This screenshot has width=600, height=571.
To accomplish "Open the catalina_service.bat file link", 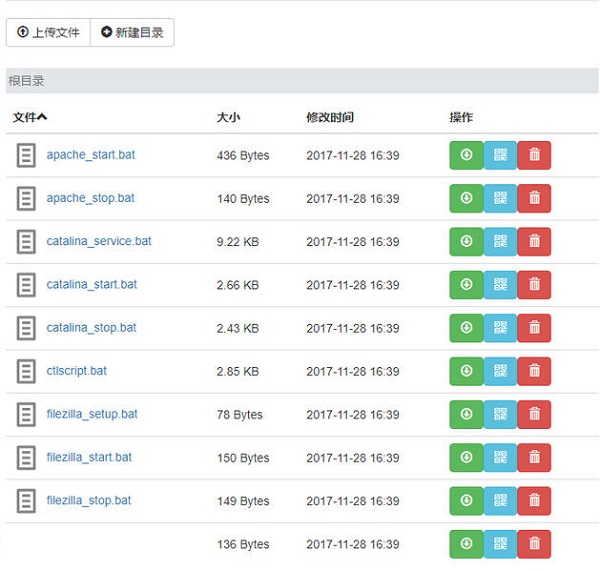I will pyautogui.click(x=99, y=241).
